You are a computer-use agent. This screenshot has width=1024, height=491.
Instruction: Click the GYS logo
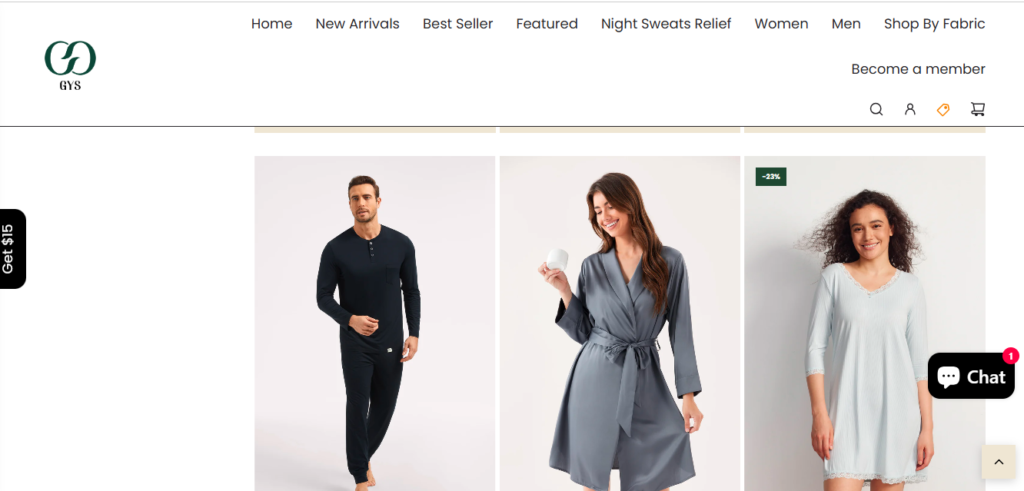tap(70, 65)
